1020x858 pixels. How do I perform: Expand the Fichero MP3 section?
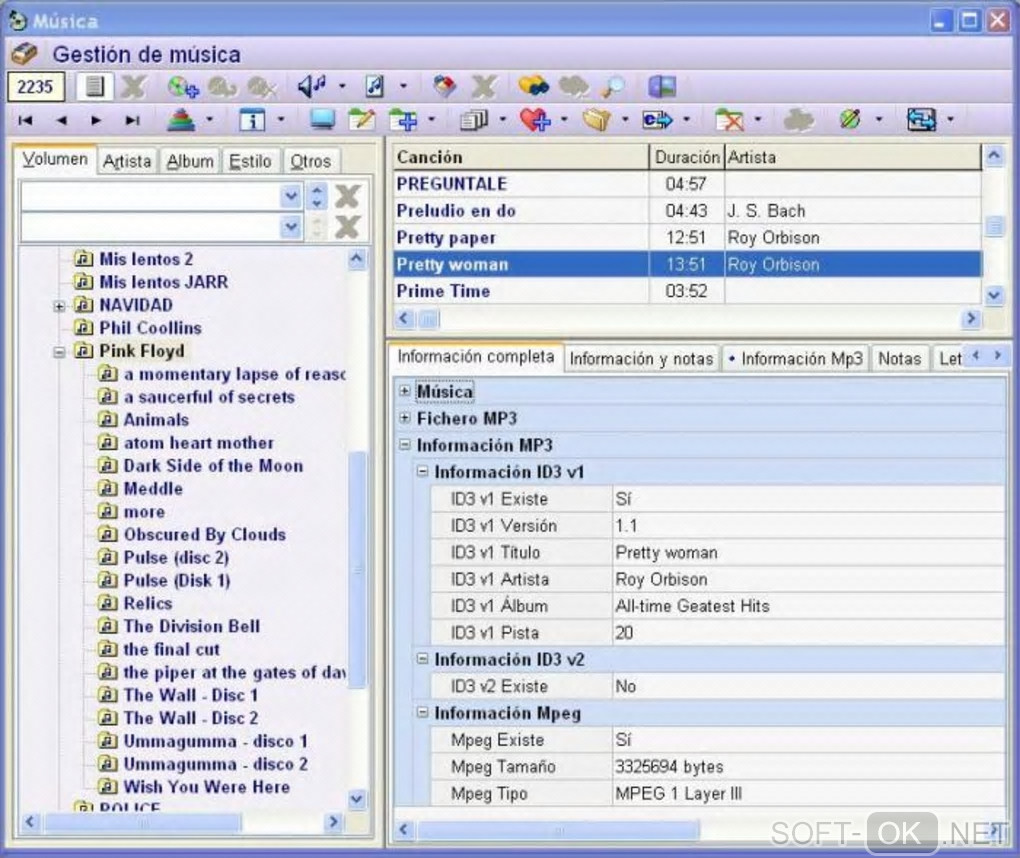[x=404, y=418]
